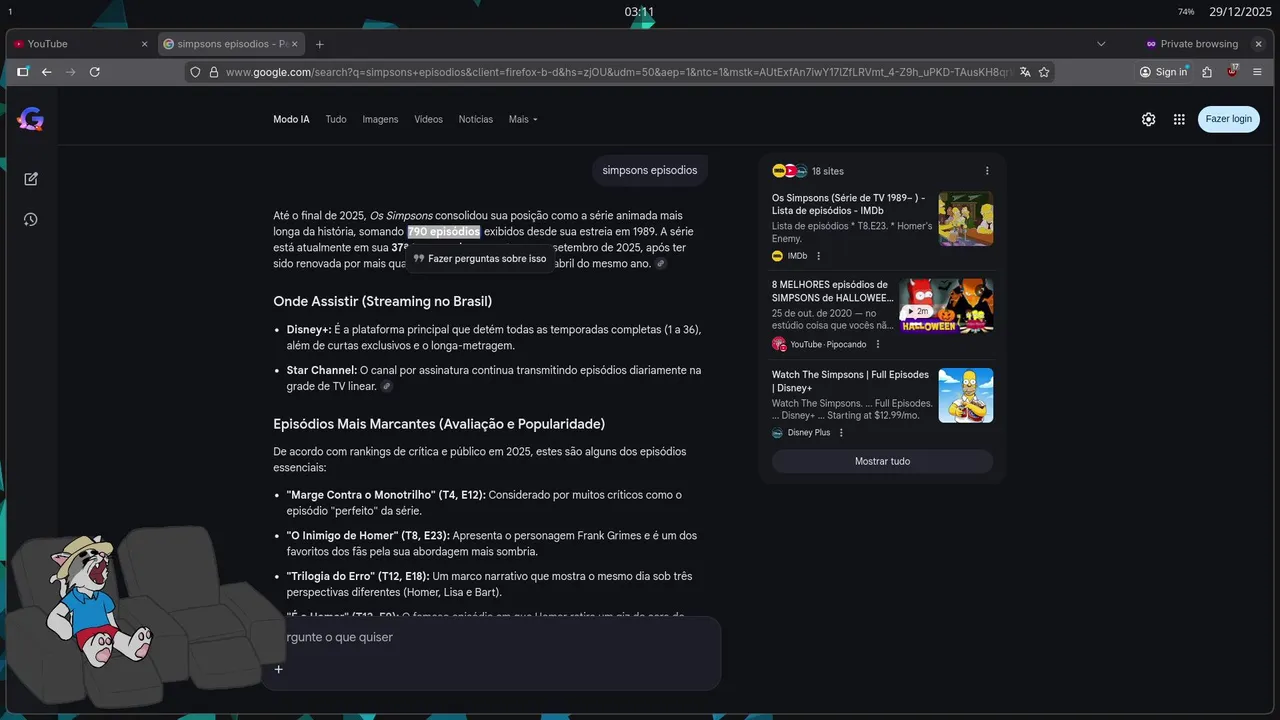Click the Marge Contra o Monotrilho title
The height and width of the screenshot is (720, 1280).
click(x=386, y=495)
